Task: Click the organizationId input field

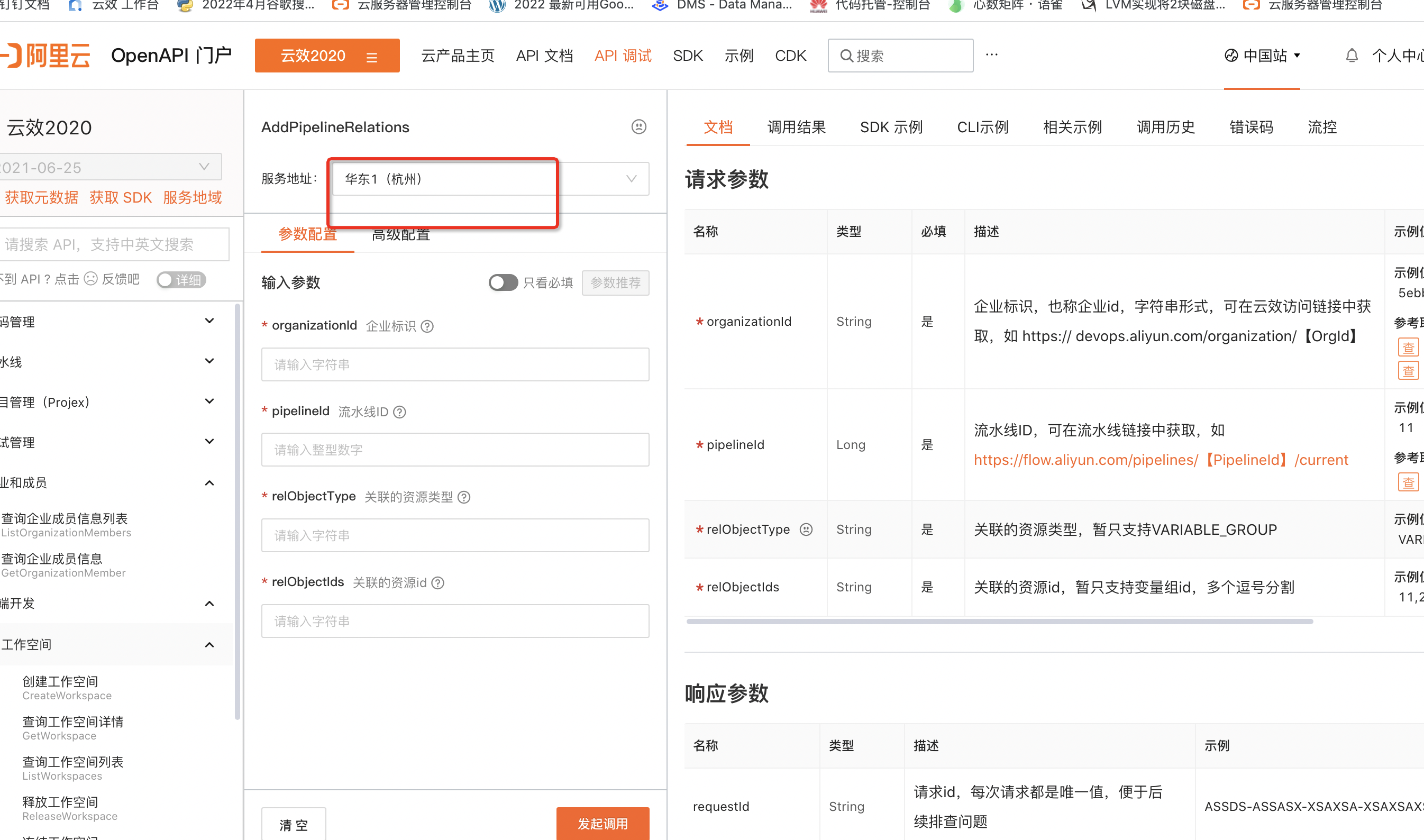Action: (x=455, y=364)
